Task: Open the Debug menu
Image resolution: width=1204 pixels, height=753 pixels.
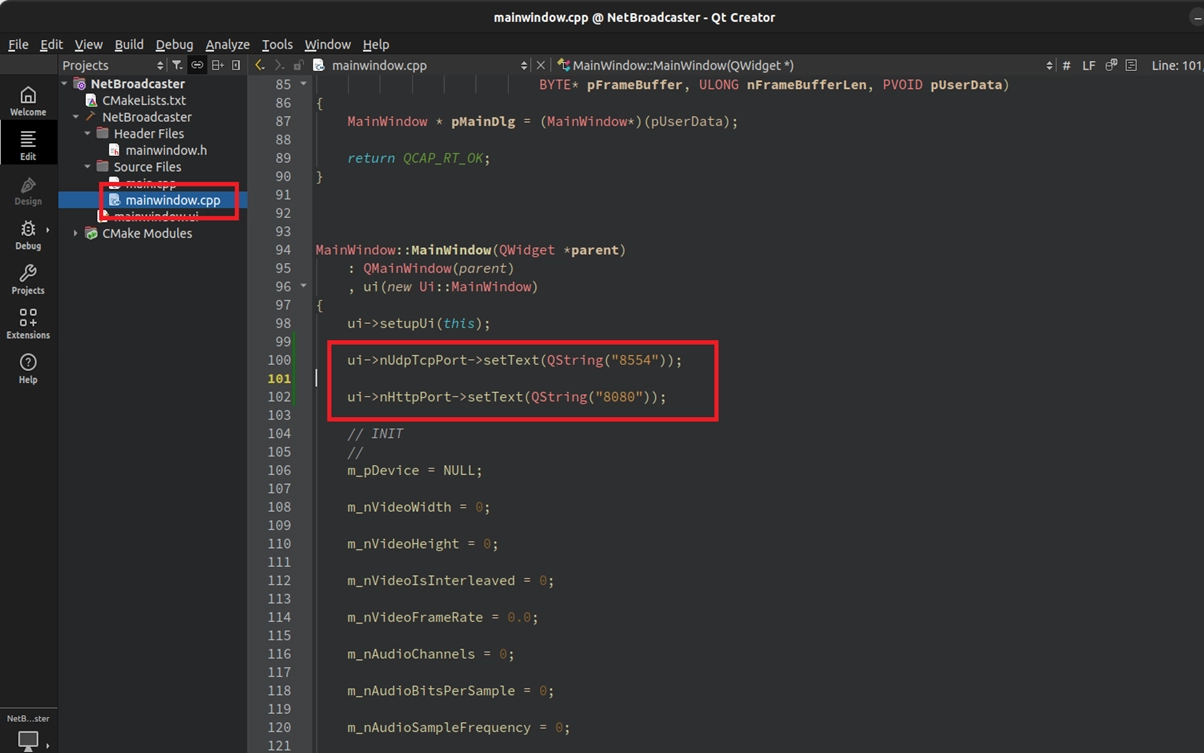Action: [174, 44]
